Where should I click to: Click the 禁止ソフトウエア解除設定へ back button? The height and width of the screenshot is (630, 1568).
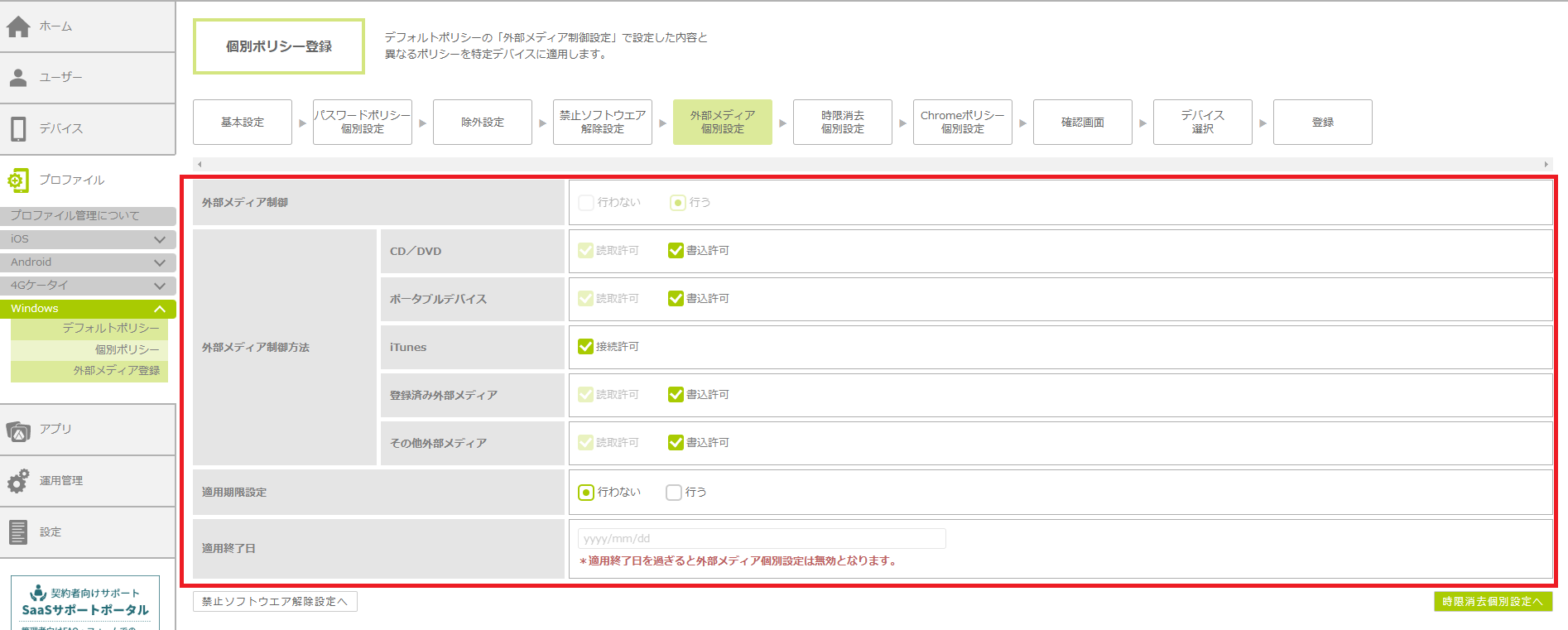point(275,602)
